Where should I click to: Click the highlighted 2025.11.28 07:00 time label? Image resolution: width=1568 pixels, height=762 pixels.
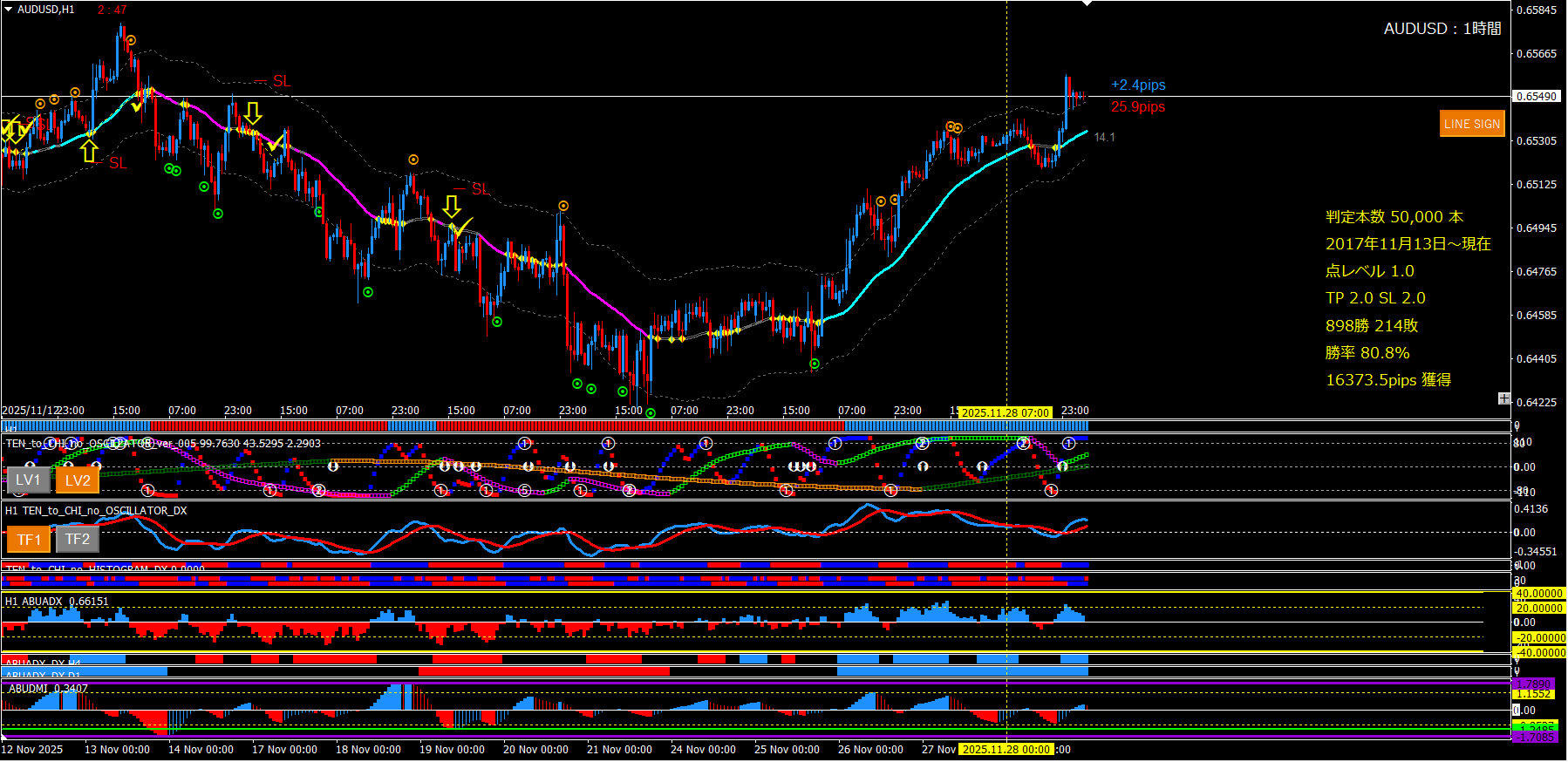[1006, 412]
